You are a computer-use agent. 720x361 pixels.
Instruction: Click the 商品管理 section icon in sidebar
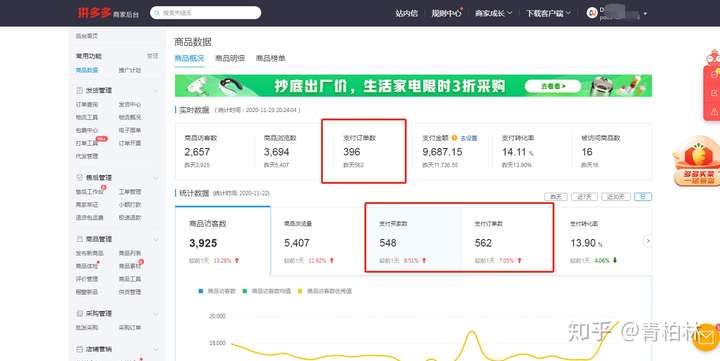pyautogui.click(x=79, y=239)
